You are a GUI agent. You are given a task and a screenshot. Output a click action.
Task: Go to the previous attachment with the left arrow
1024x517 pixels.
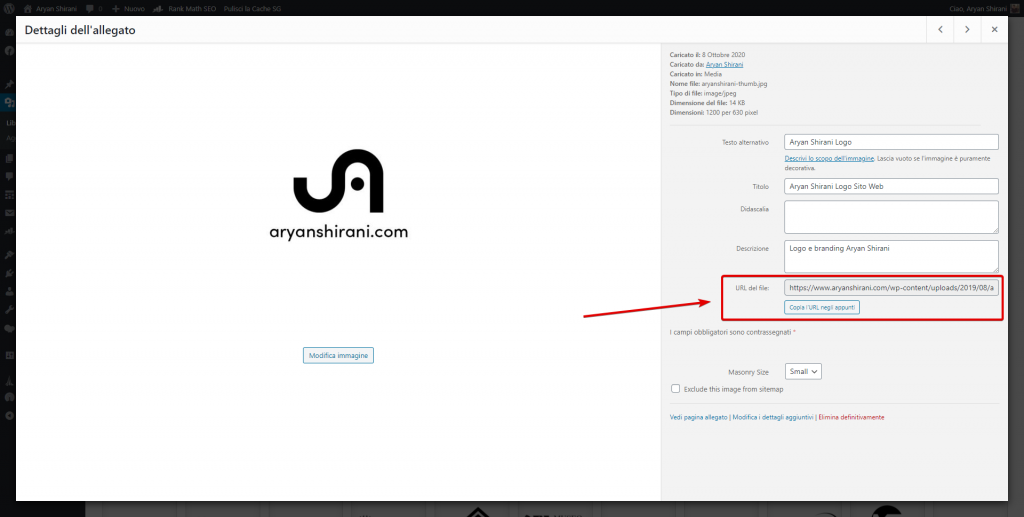click(x=940, y=29)
